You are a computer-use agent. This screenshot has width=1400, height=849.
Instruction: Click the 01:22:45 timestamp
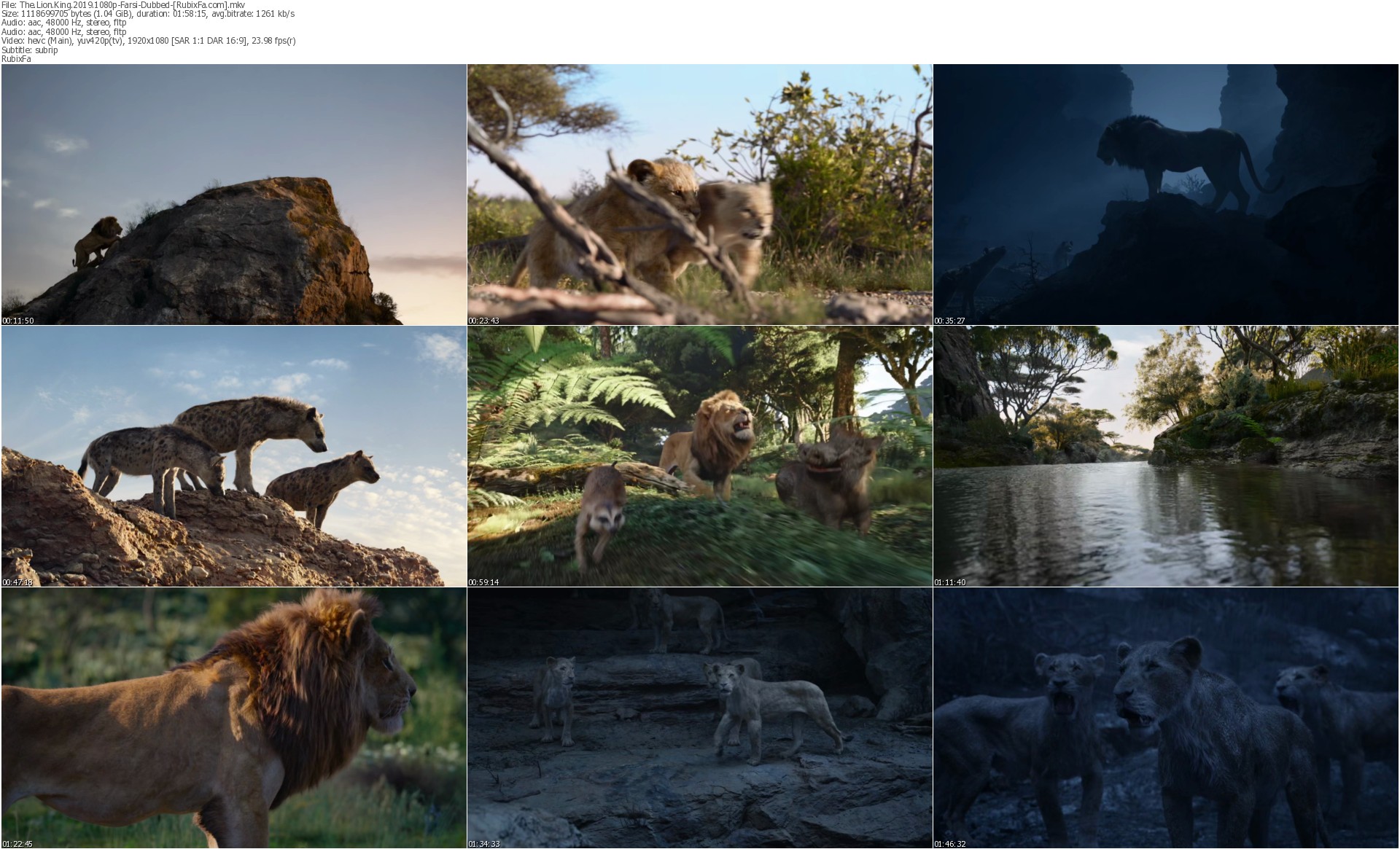point(18,844)
